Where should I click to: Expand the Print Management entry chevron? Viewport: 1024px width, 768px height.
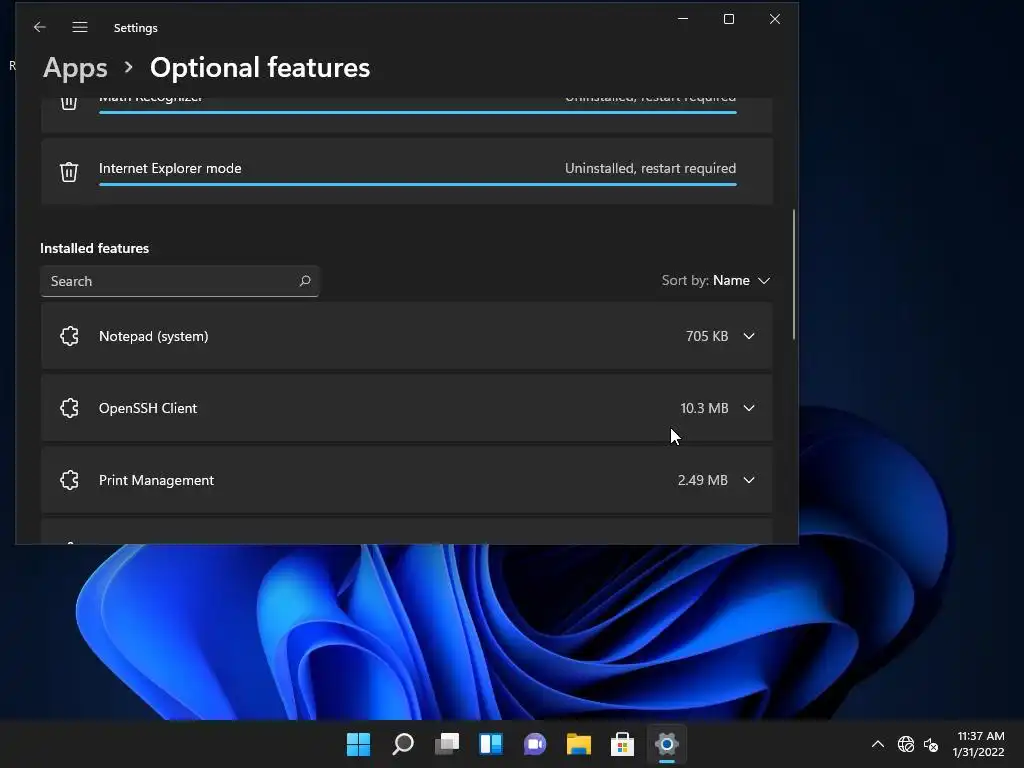tap(749, 480)
